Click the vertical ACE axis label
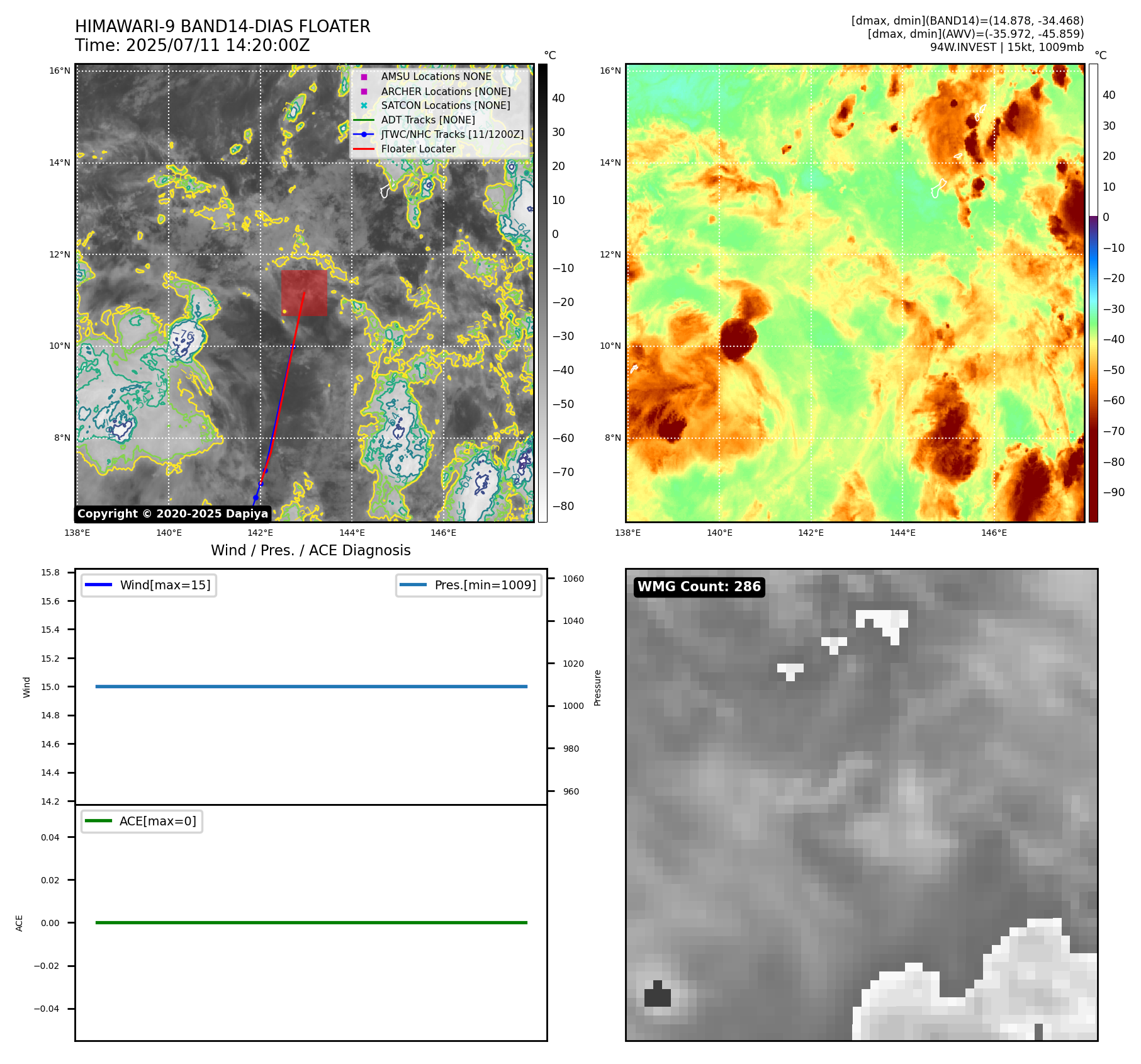 click(19, 923)
